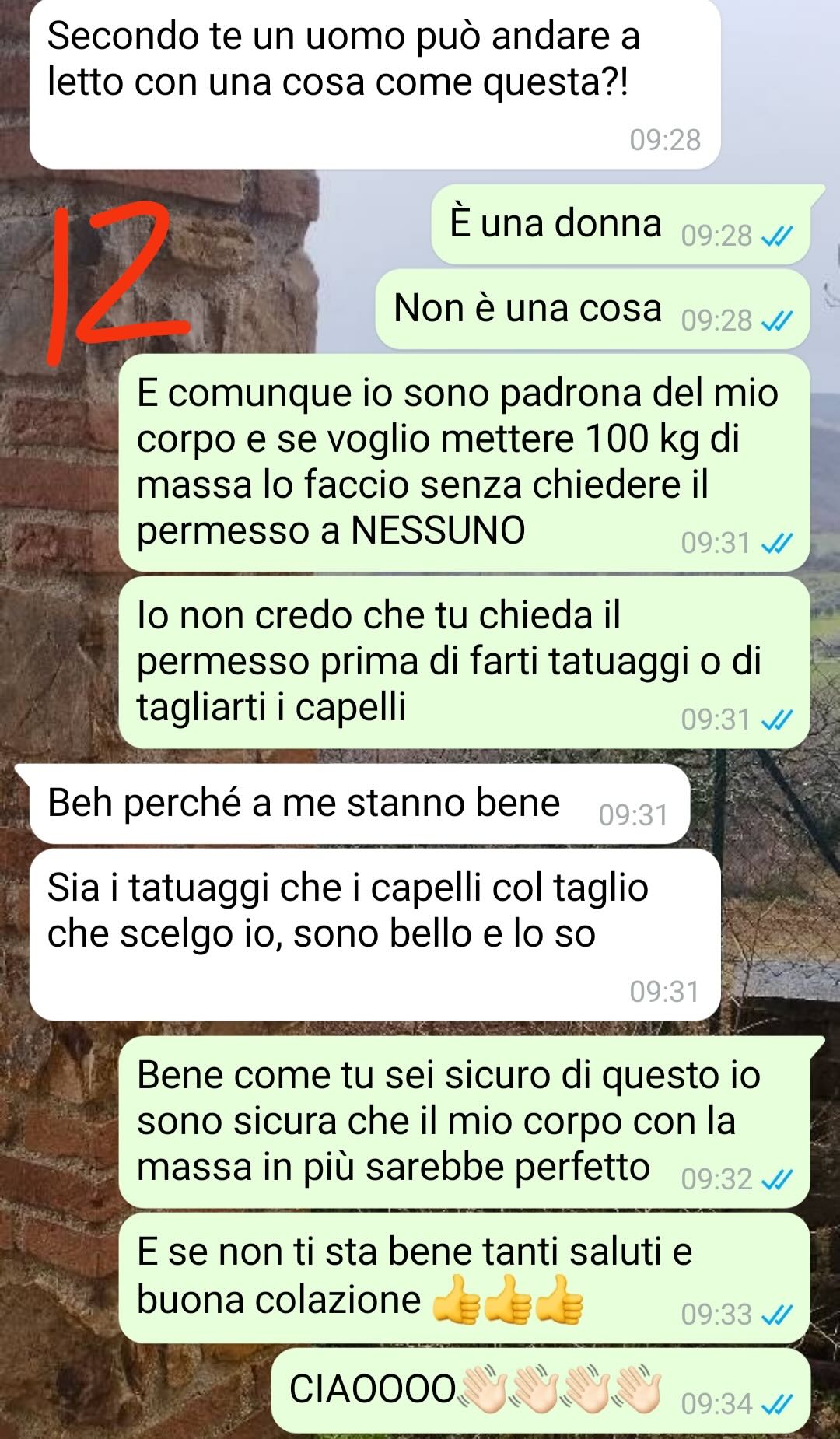840x1439 pixels.
Task: Tap the blue read ticks beside 'È una donna'
Action: [x=776, y=236]
